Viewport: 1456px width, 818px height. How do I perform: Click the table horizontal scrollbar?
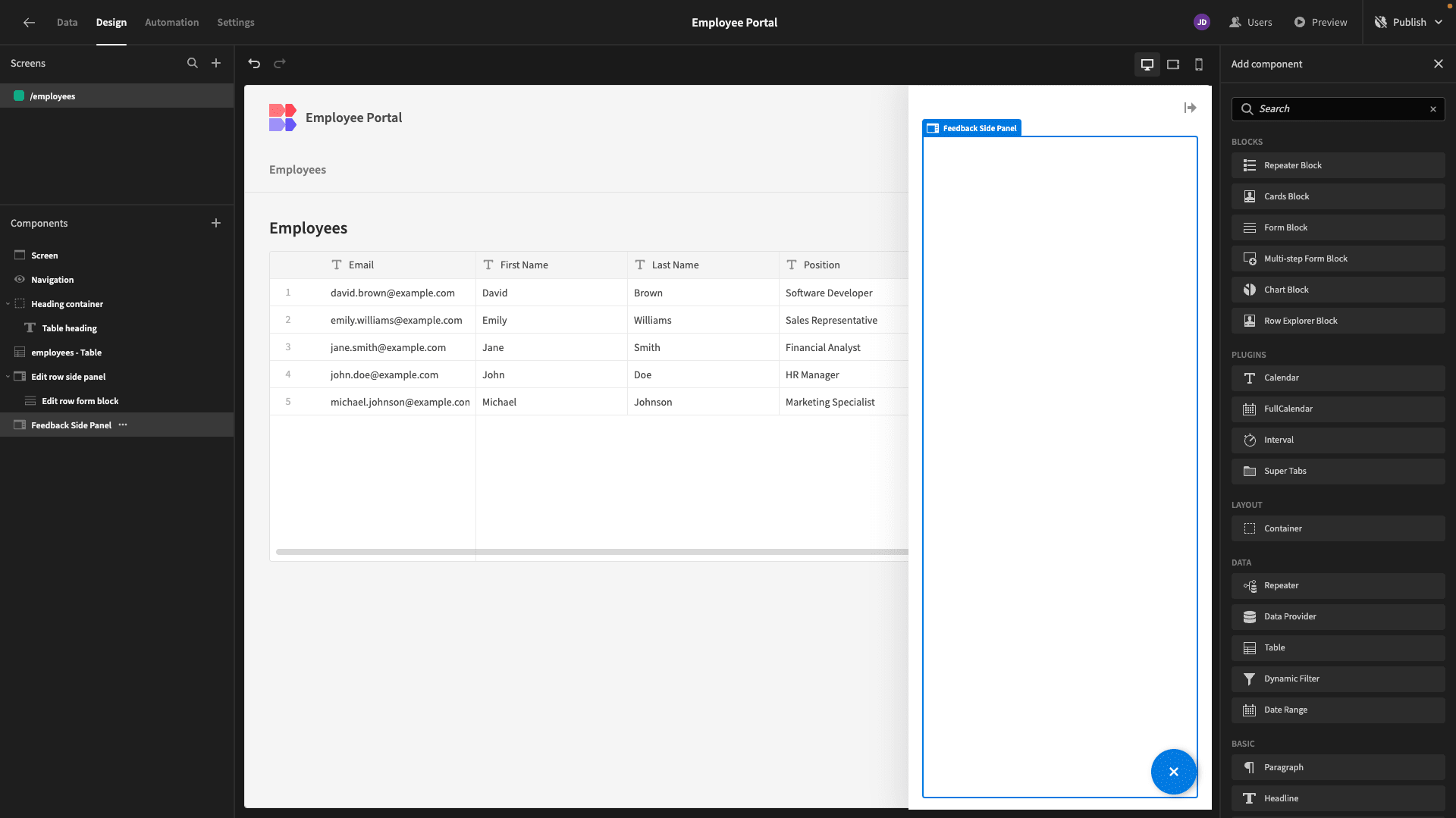click(x=591, y=552)
